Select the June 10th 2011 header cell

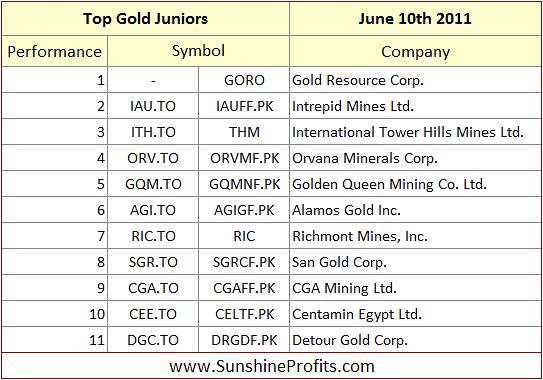pos(415,19)
